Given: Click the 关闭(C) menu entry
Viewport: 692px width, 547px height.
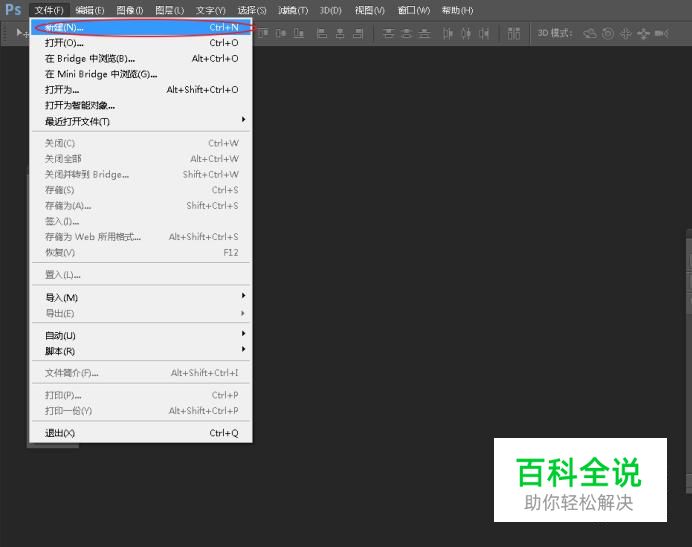Looking at the screenshot, I should click(141, 143).
